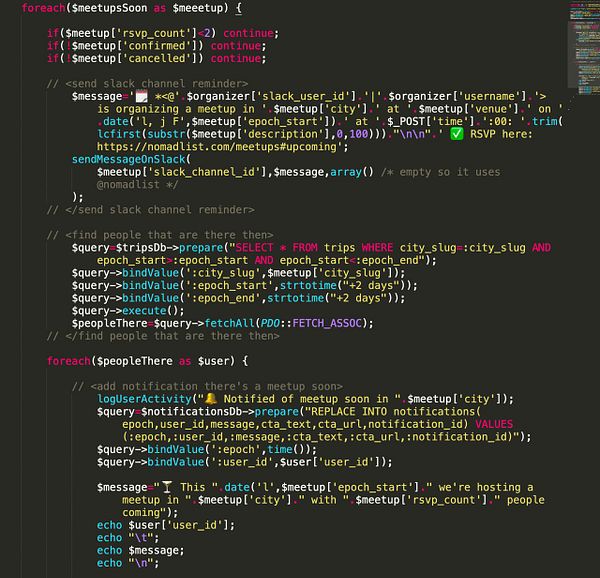Click the "FROM" keyword before trips

coord(305,248)
